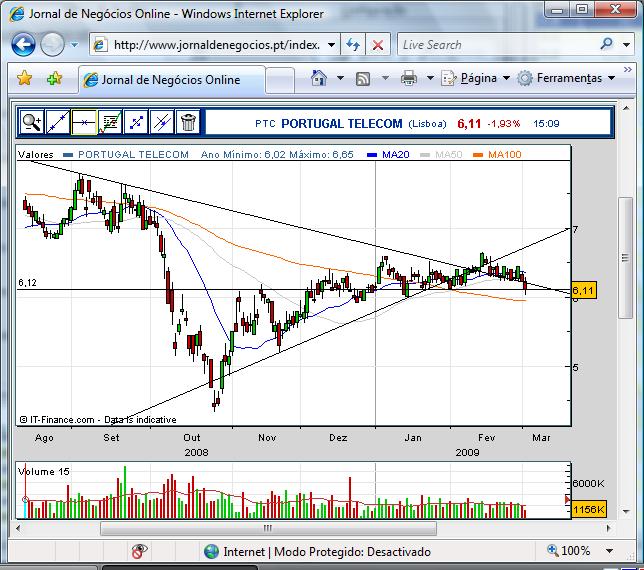
Task: Click the Home page icon
Action: coord(319,78)
